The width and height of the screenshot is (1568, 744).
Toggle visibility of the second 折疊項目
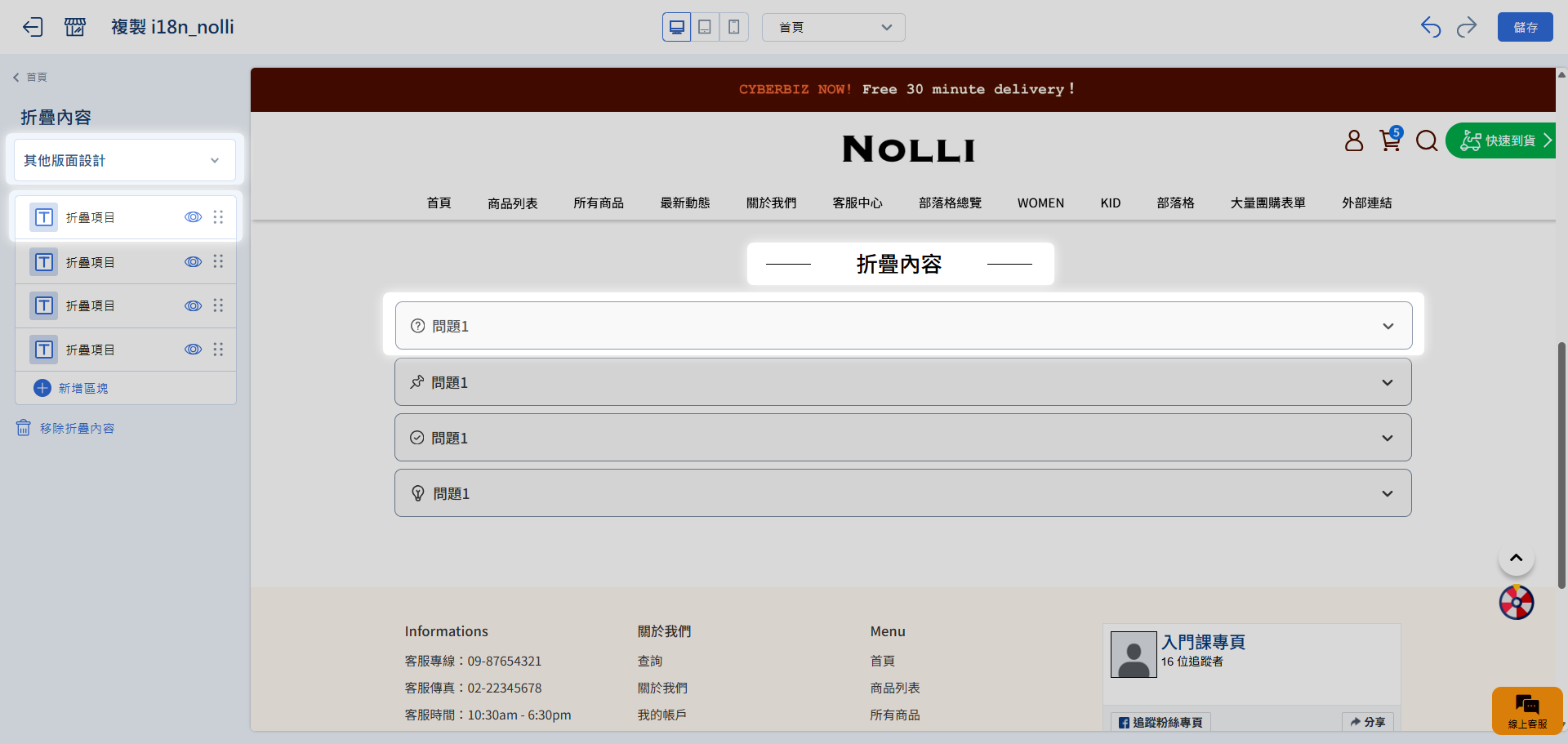point(193,262)
